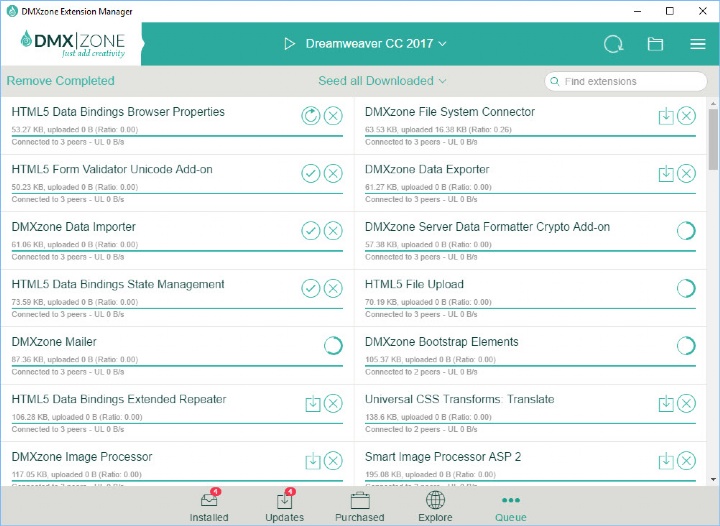
Task: Remove DMXzone Image Processor from queue
Action: [333, 461]
